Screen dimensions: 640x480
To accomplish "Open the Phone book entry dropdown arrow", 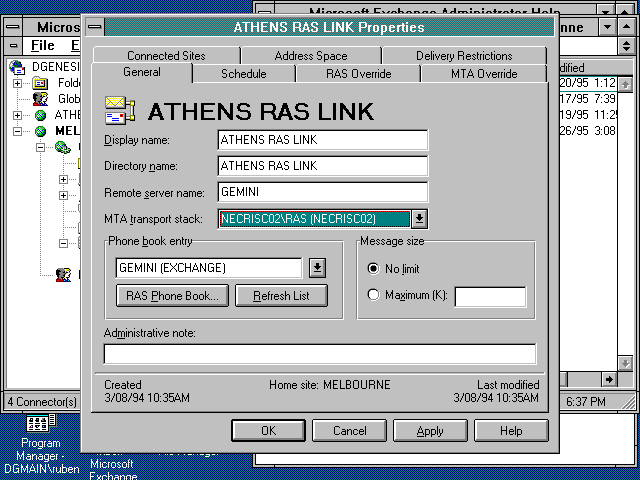I will [x=317, y=268].
